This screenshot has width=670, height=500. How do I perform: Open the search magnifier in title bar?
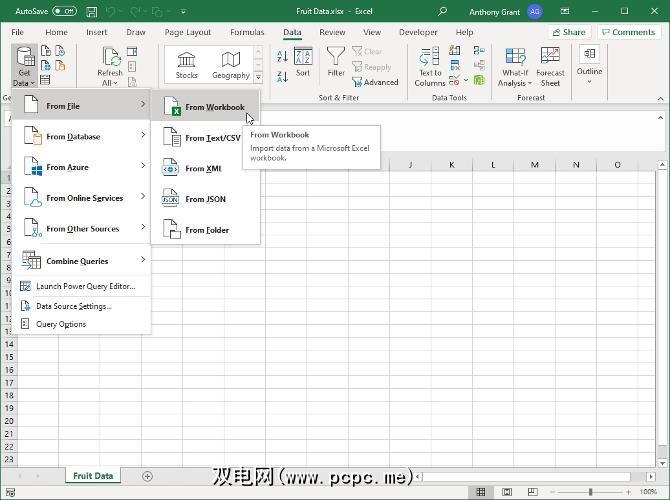pos(442,12)
